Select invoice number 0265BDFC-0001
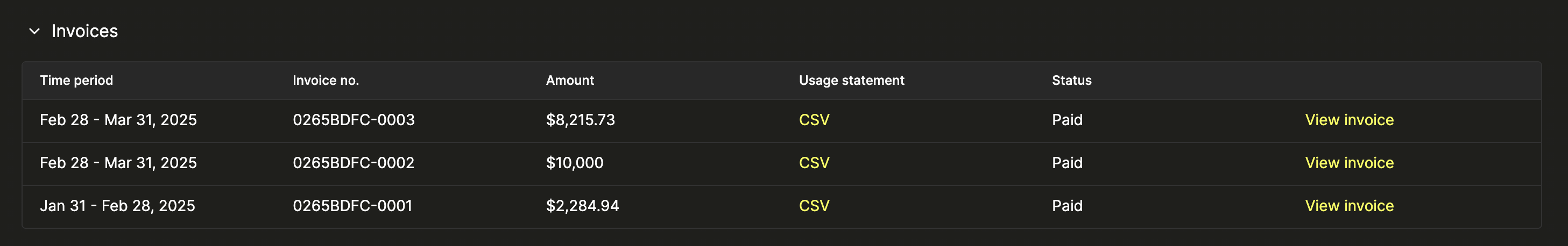The image size is (1568, 246). click(x=352, y=206)
